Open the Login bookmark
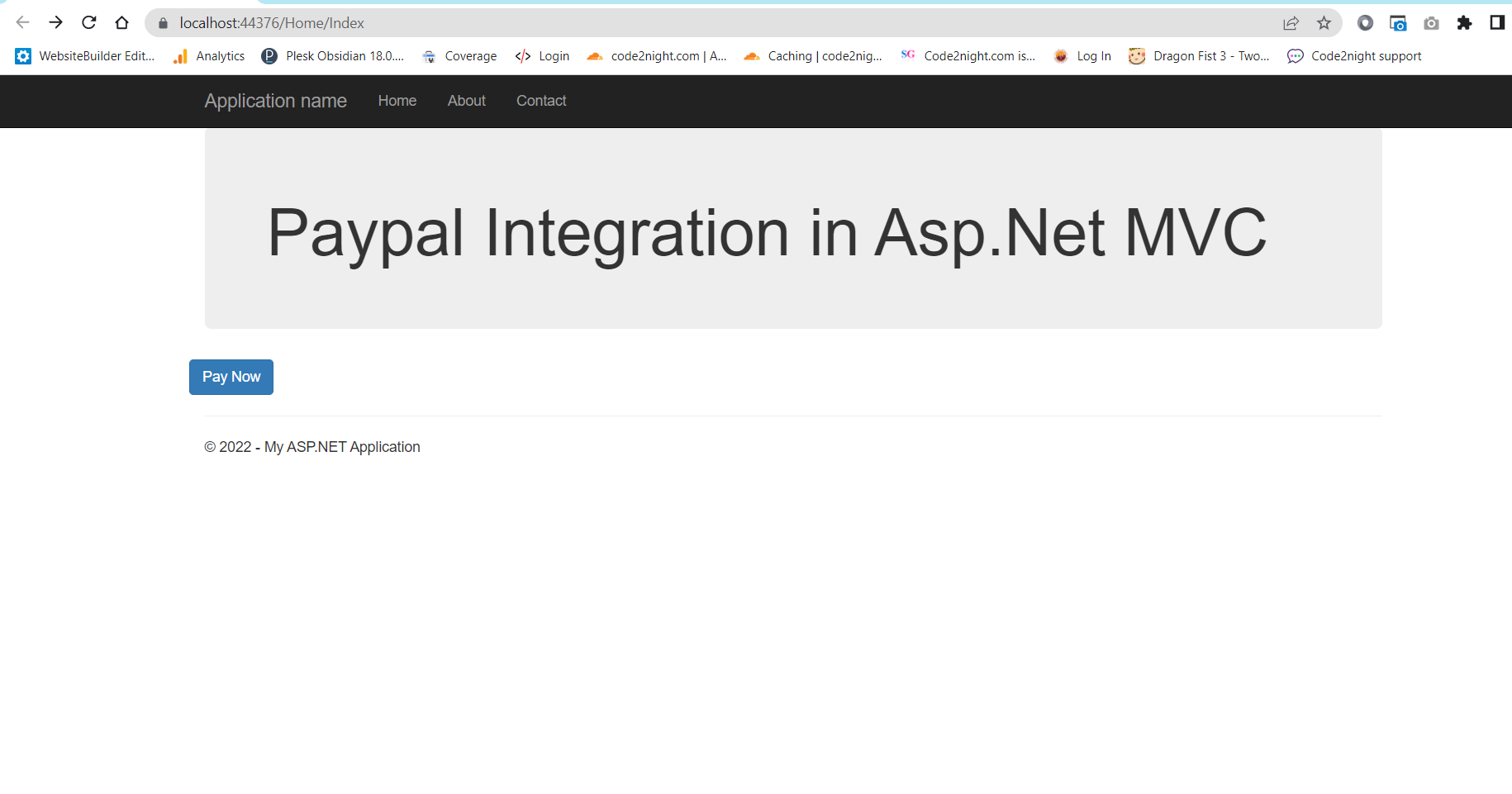1512x794 pixels. (542, 56)
